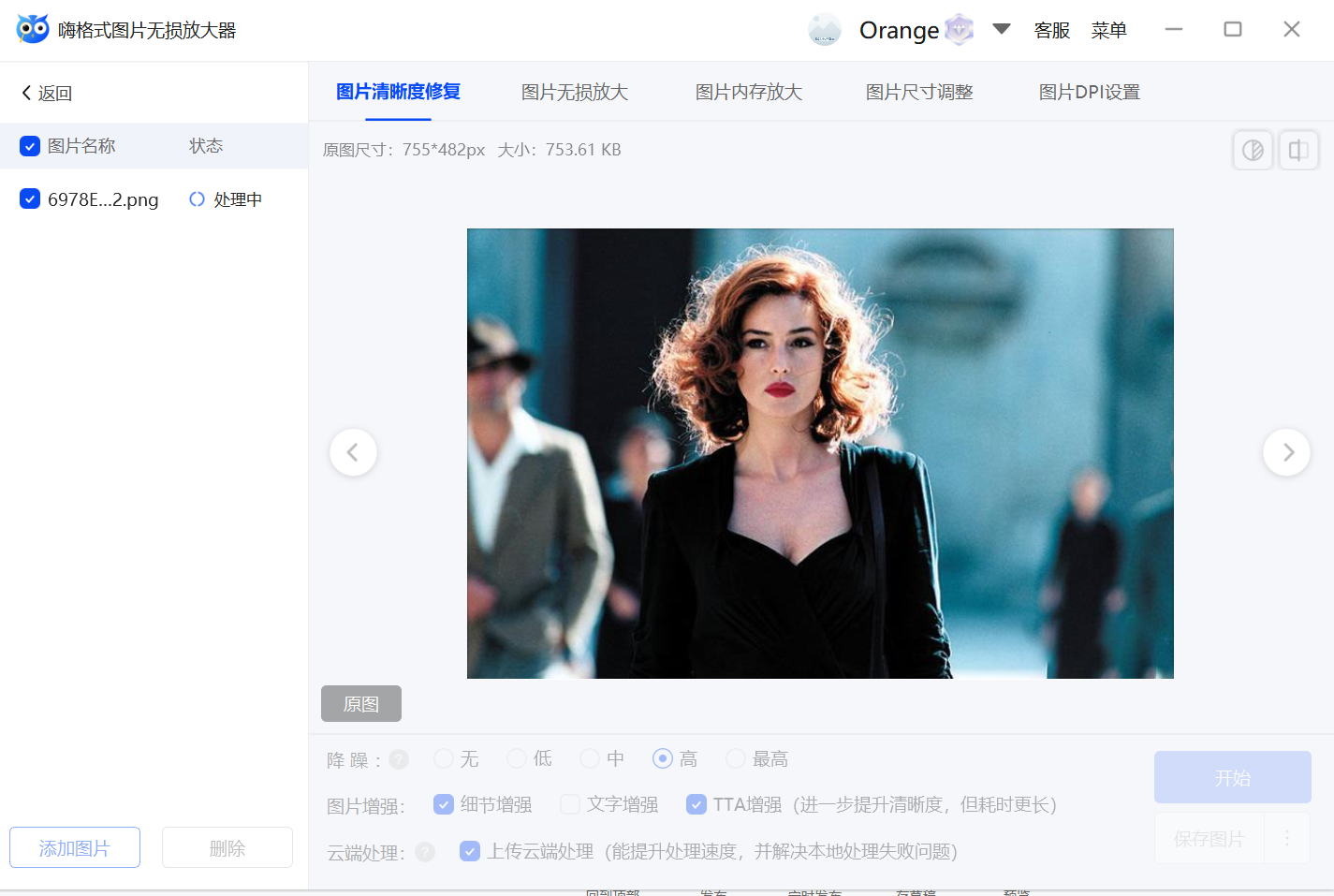Open the save options three-dot menu
1334x896 pixels.
(1287, 838)
